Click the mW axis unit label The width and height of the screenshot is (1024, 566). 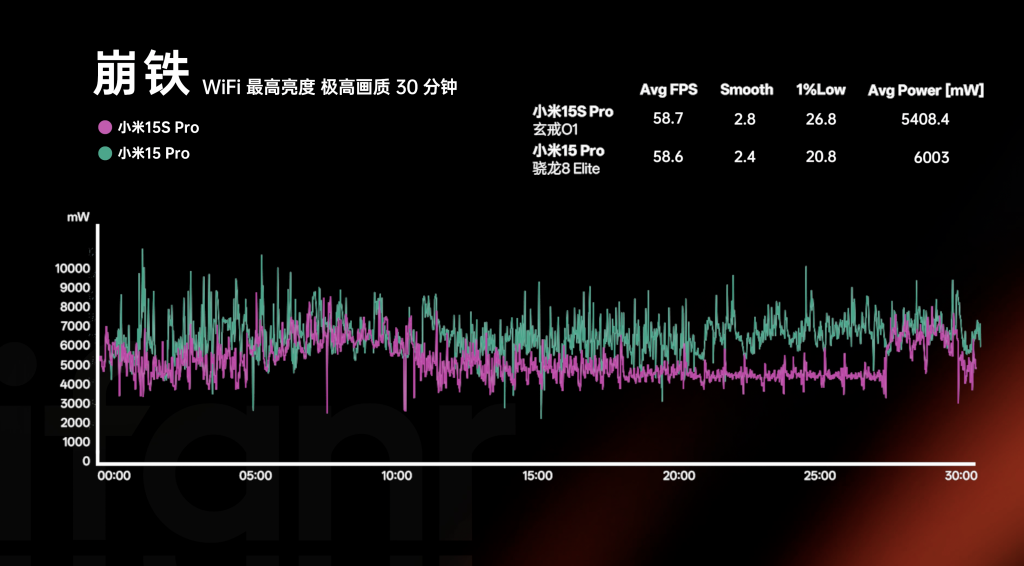click(x=78, y=217)
